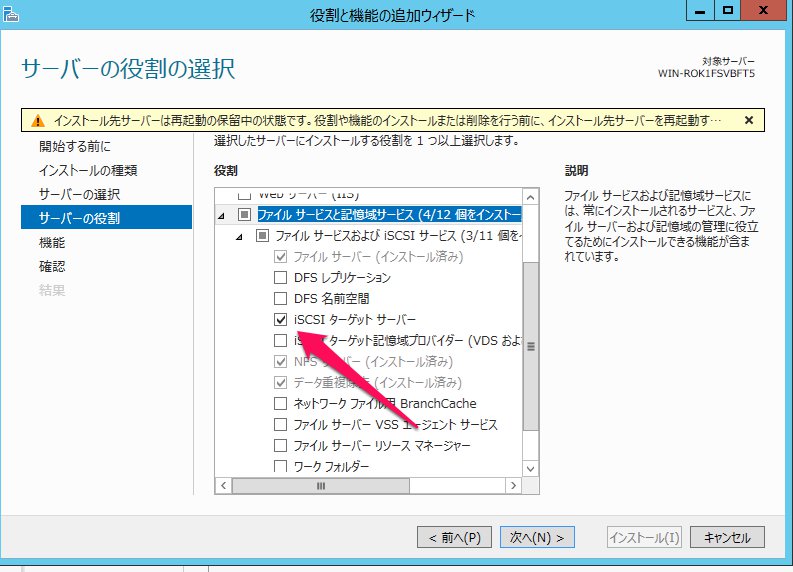Viewport: 793px width, 572px height.
Task: Maximize the wizard window
Action: (727, 10)
